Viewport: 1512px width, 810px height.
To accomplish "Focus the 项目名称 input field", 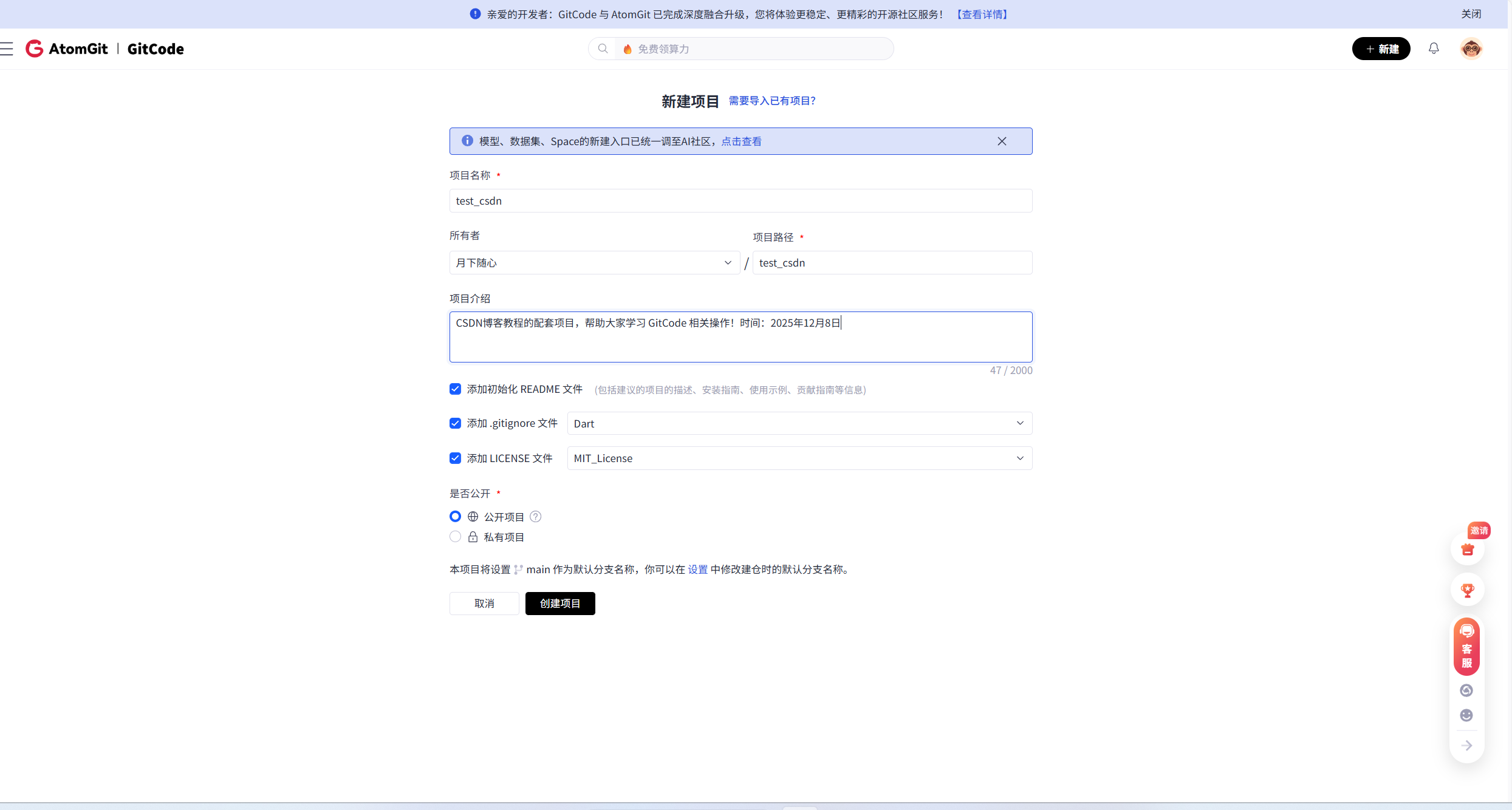I will [x=740, y=201].
